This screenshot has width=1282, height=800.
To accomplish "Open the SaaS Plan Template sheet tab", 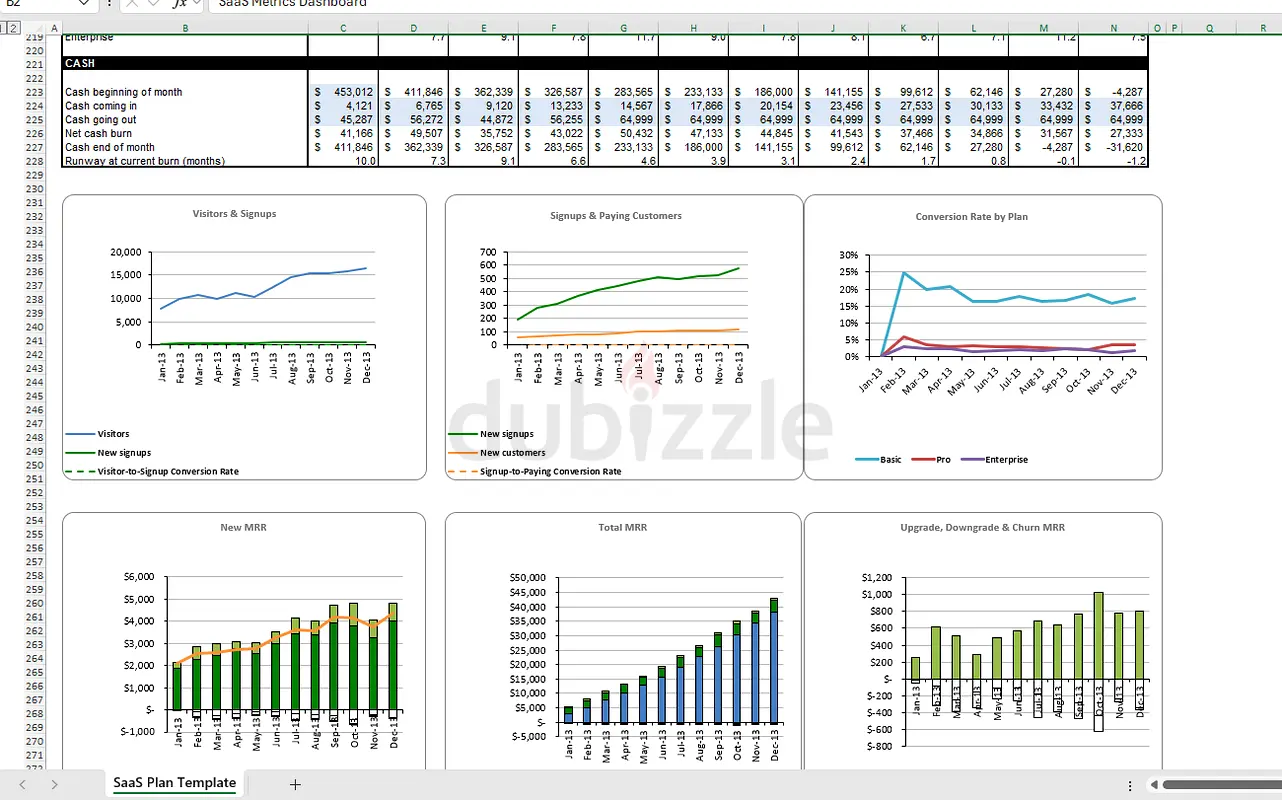I will tap(174, 783).
